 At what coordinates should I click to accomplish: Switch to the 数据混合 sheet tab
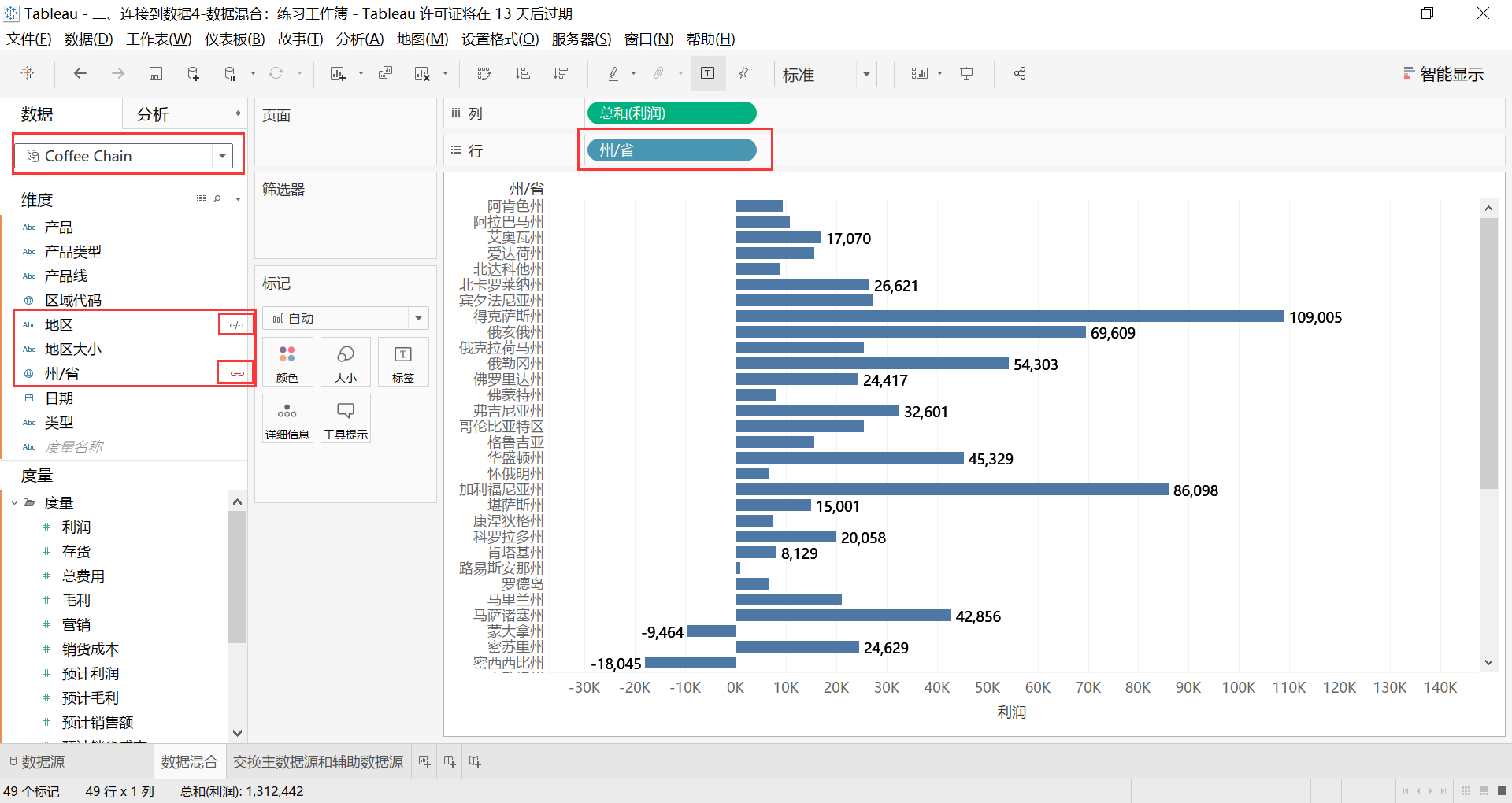[x=189, y=761]
